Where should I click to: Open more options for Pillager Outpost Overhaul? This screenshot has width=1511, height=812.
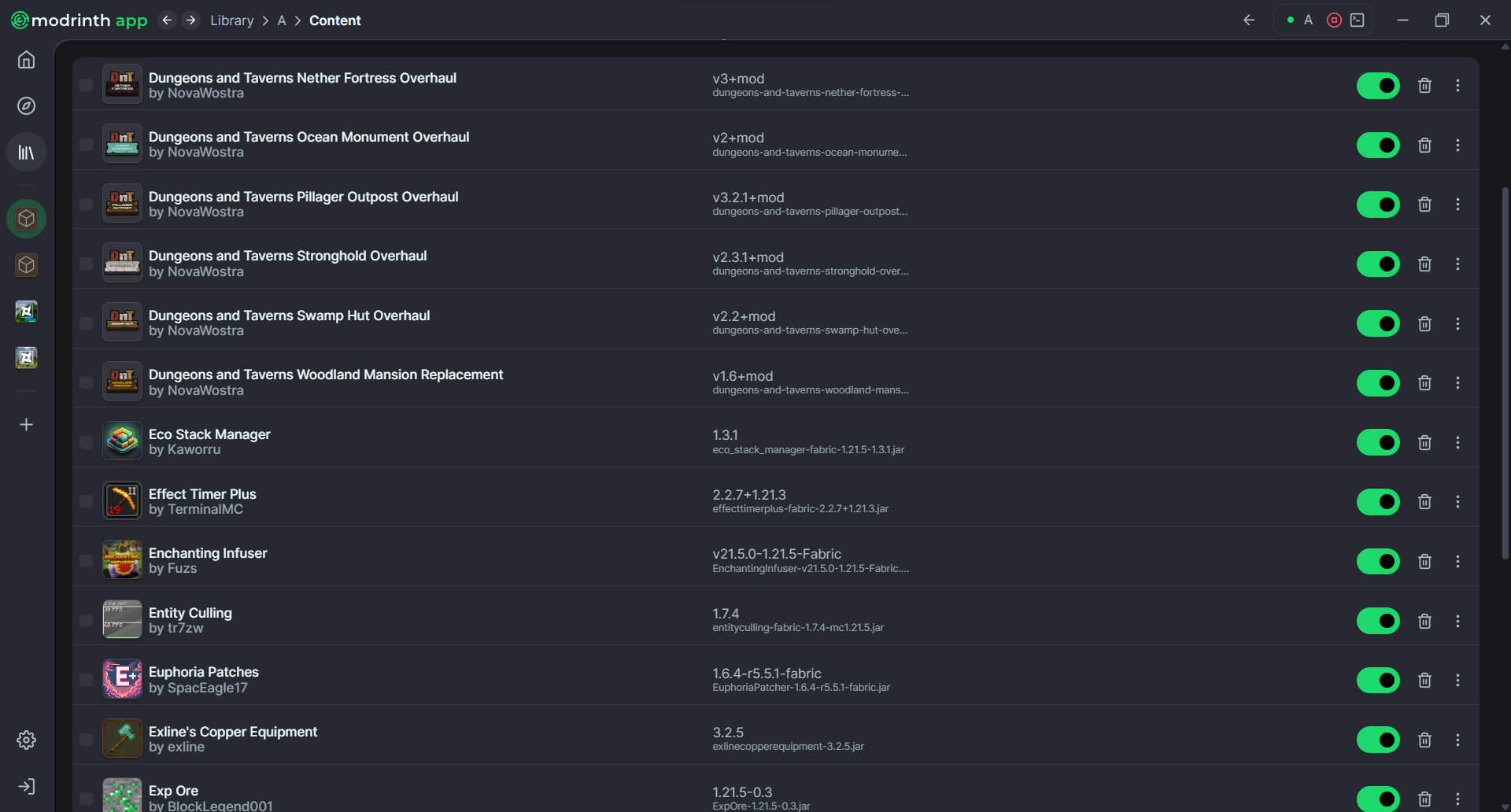coord(1457,205)
